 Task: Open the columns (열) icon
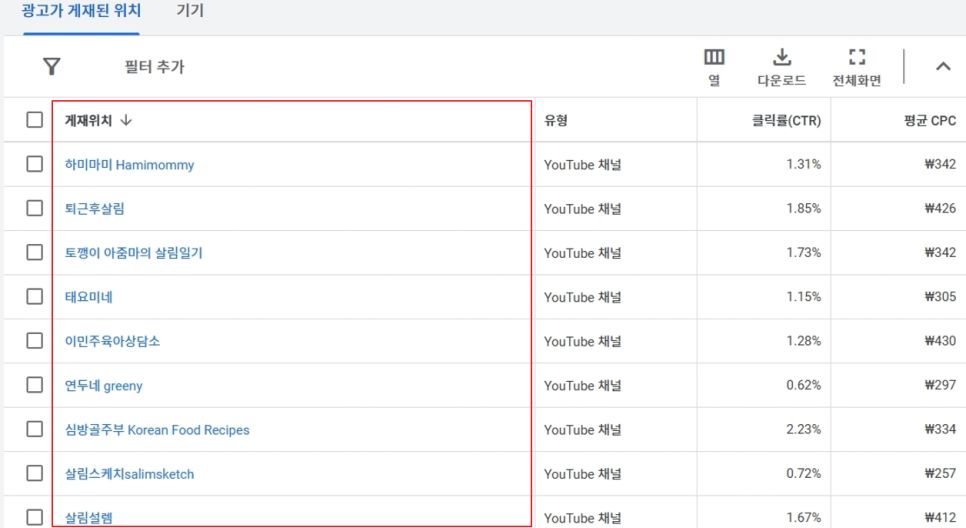714,57
